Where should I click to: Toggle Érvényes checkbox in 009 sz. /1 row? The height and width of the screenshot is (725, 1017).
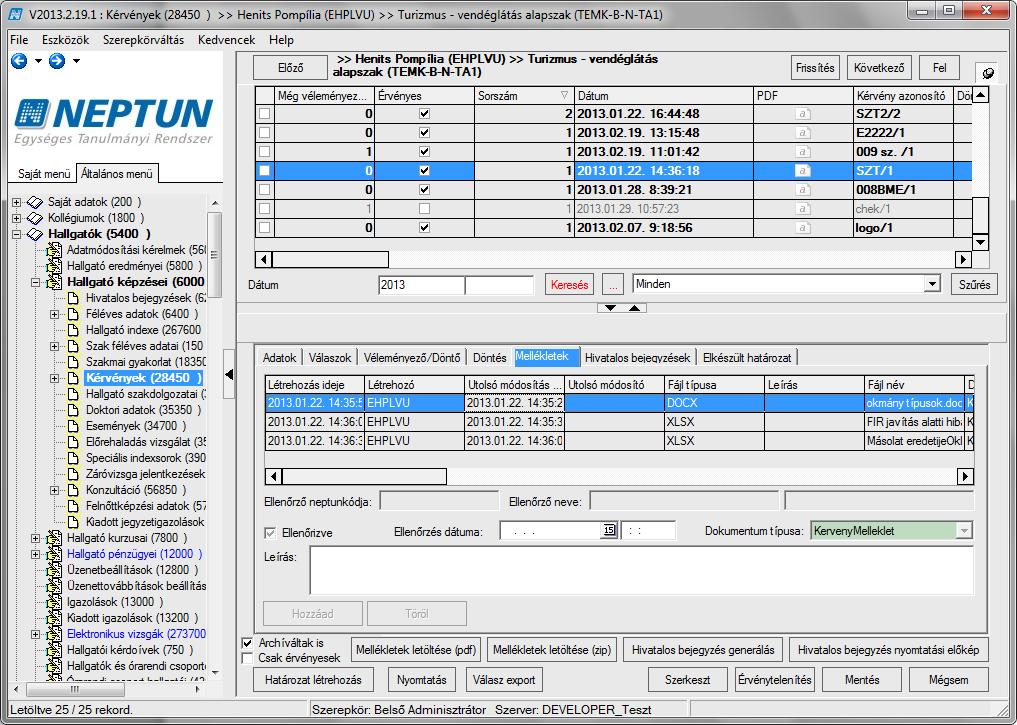tap(424, 152)
